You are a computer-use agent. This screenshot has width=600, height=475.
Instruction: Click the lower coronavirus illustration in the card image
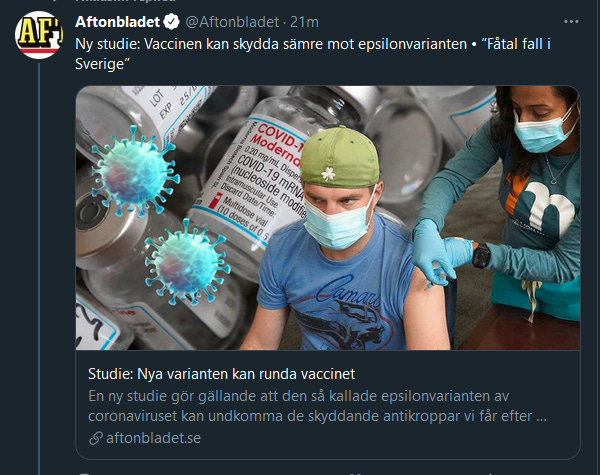pyautogui.click(x=187, y=262)
